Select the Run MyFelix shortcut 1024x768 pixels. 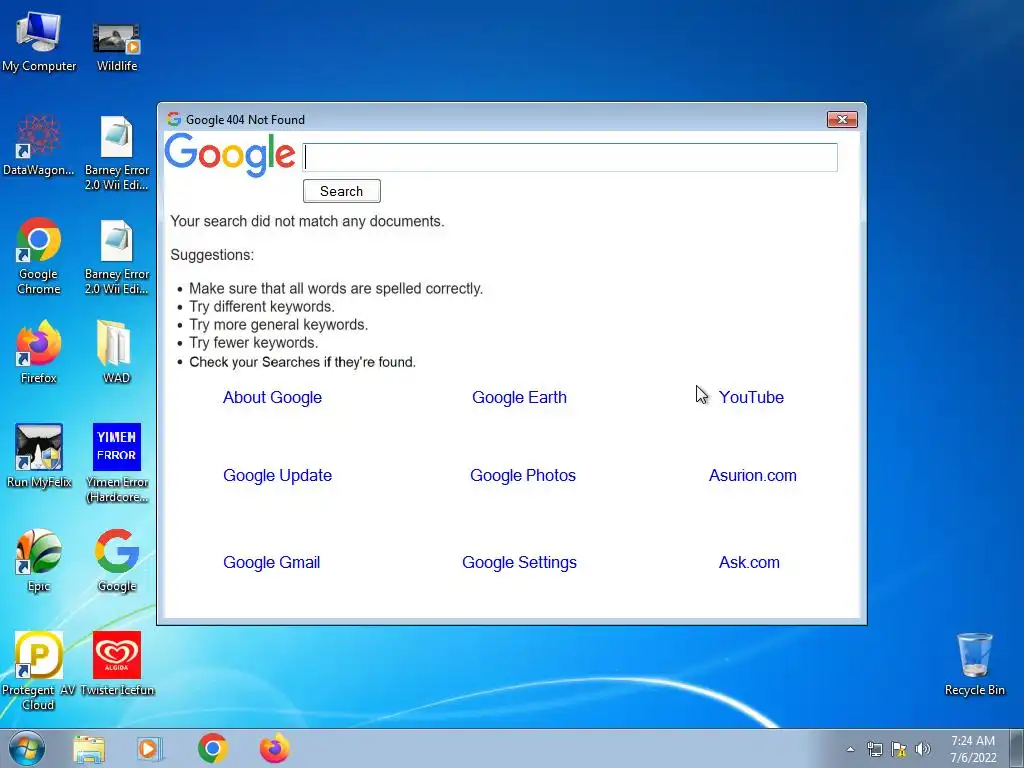(x=39, y=456)
